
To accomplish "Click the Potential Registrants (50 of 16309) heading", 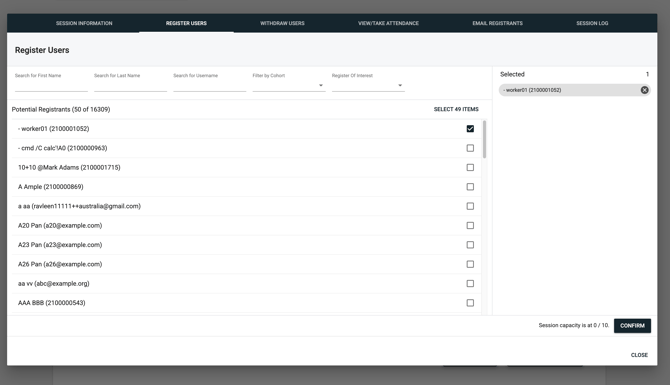I will click(x=61, y=109).
